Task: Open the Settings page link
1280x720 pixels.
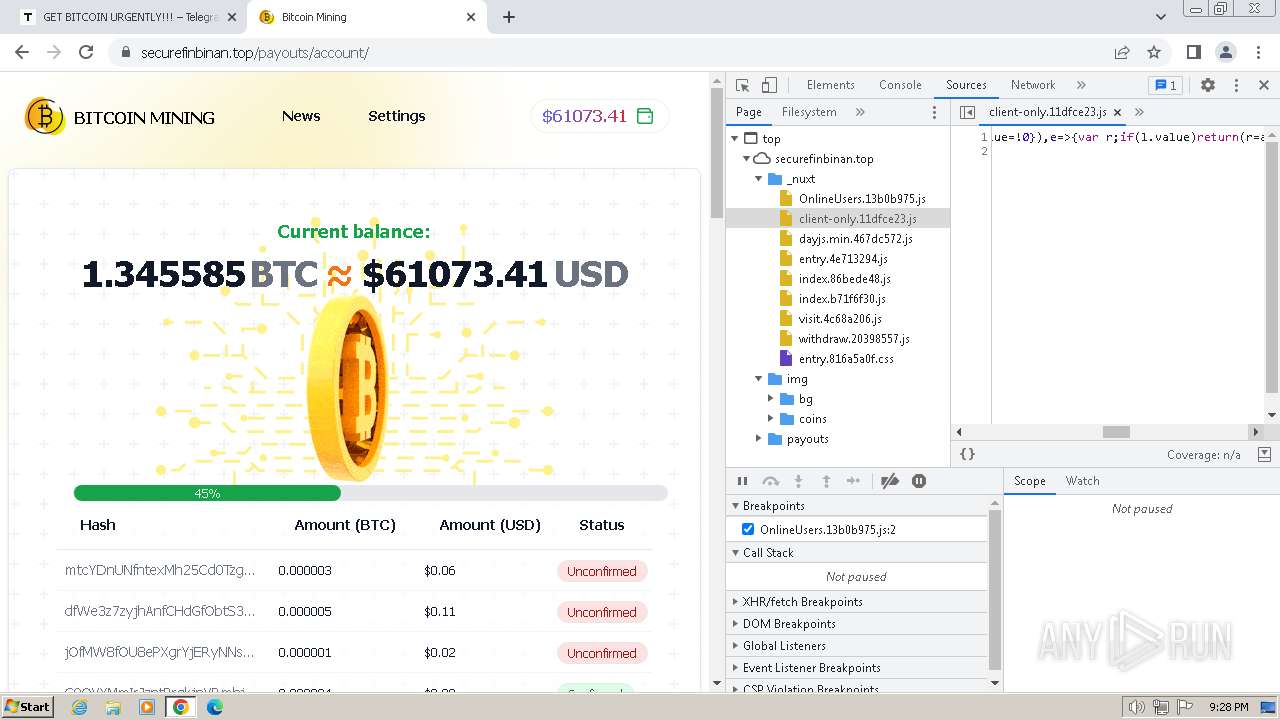Action: point(397,116)
